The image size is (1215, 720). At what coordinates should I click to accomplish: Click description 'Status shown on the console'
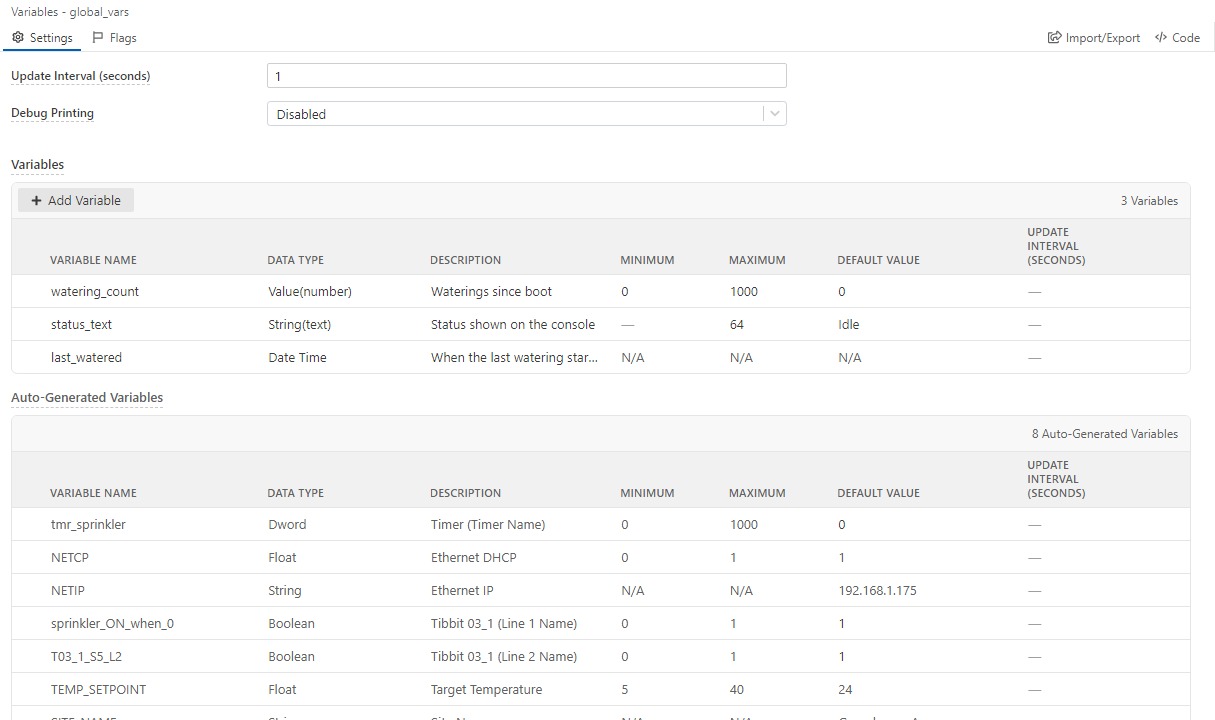pos(513,324)
